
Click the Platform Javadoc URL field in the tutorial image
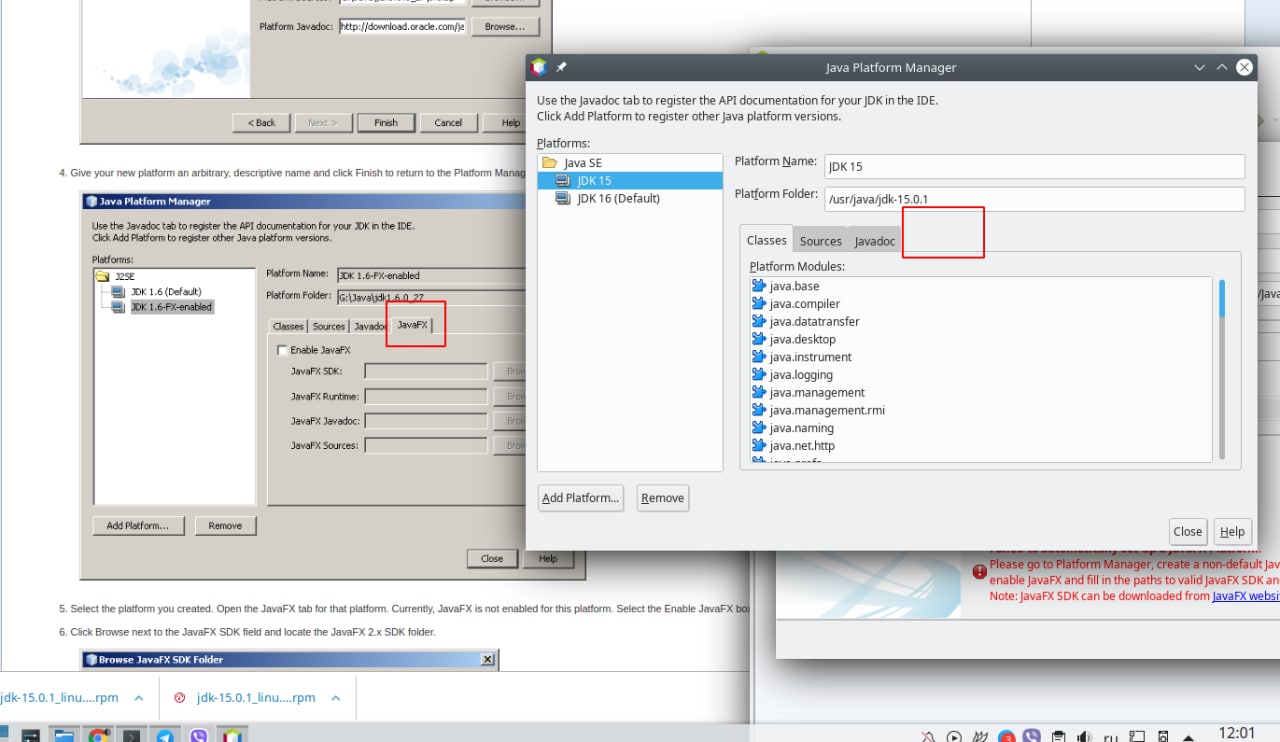coord(402,27)
